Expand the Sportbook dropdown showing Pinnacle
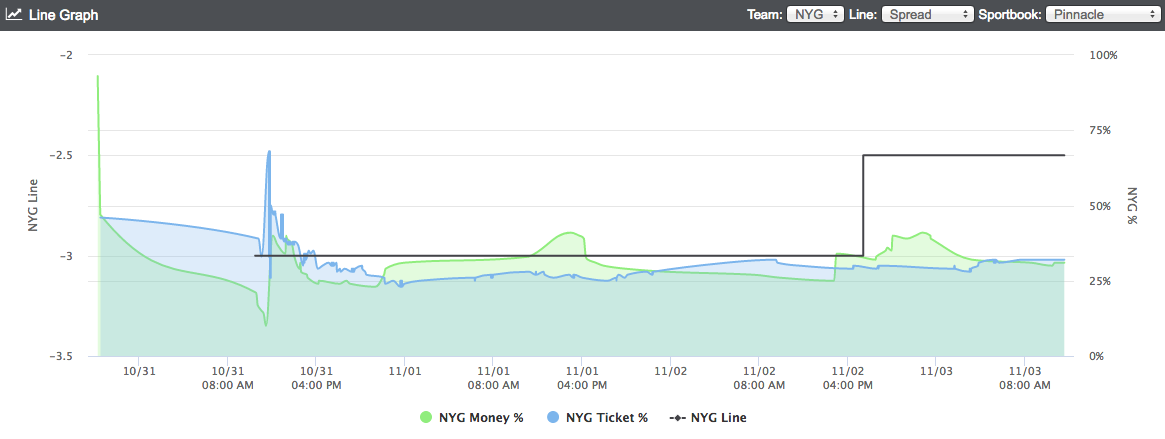1165x439 pixels. point(1101,14)
